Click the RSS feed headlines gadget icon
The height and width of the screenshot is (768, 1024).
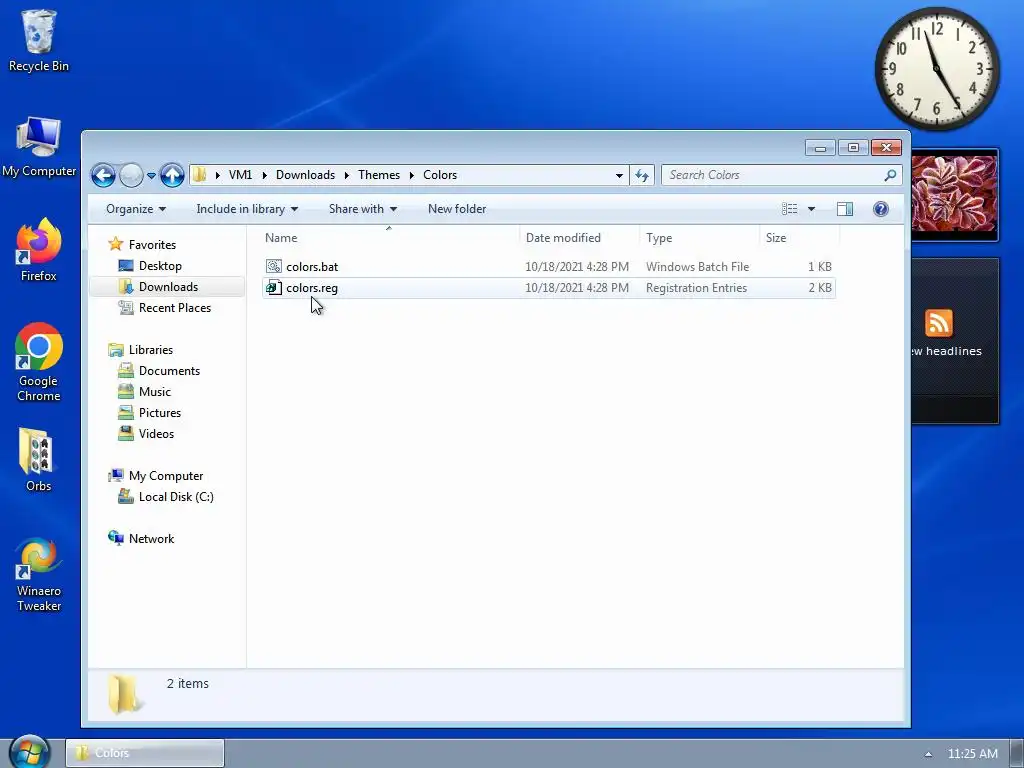938,323
